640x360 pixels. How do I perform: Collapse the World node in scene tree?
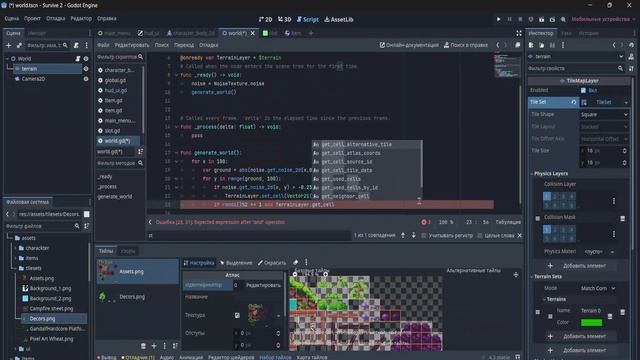pyautogui.click(x=7, y=59)
